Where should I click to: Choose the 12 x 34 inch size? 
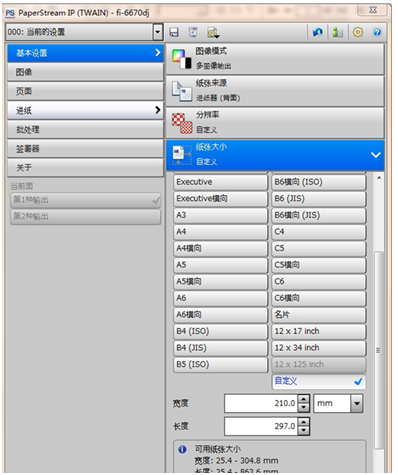tap(319, 348)
